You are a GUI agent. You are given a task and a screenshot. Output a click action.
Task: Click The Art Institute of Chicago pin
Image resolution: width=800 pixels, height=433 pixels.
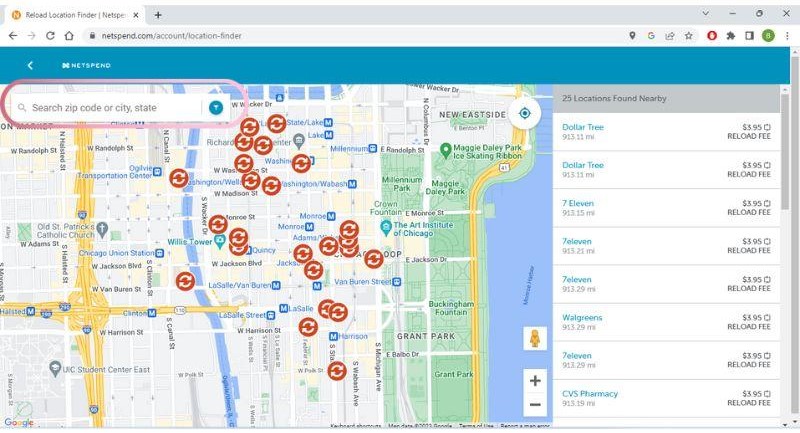[x=386, y=228]
